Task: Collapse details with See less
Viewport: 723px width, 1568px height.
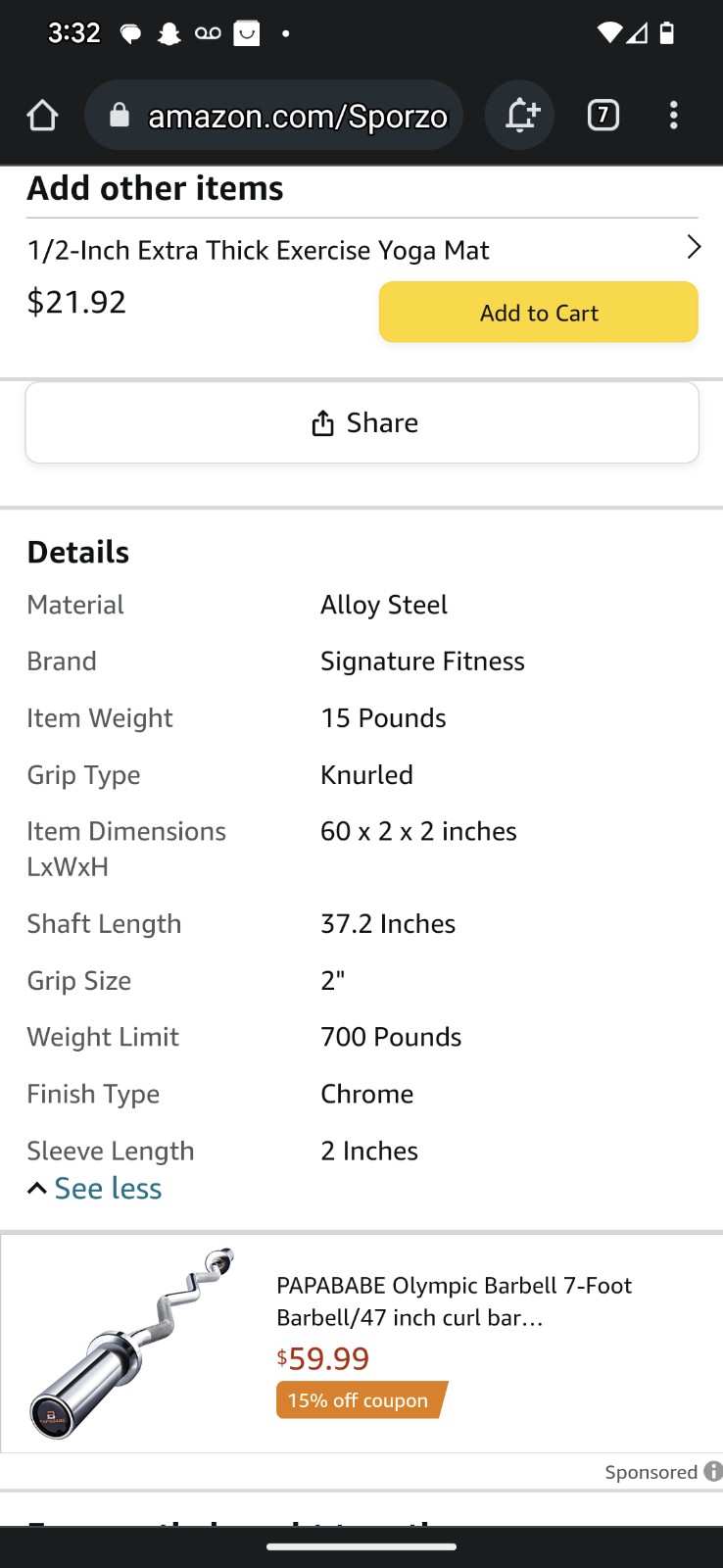Action: pos(95,1189)
